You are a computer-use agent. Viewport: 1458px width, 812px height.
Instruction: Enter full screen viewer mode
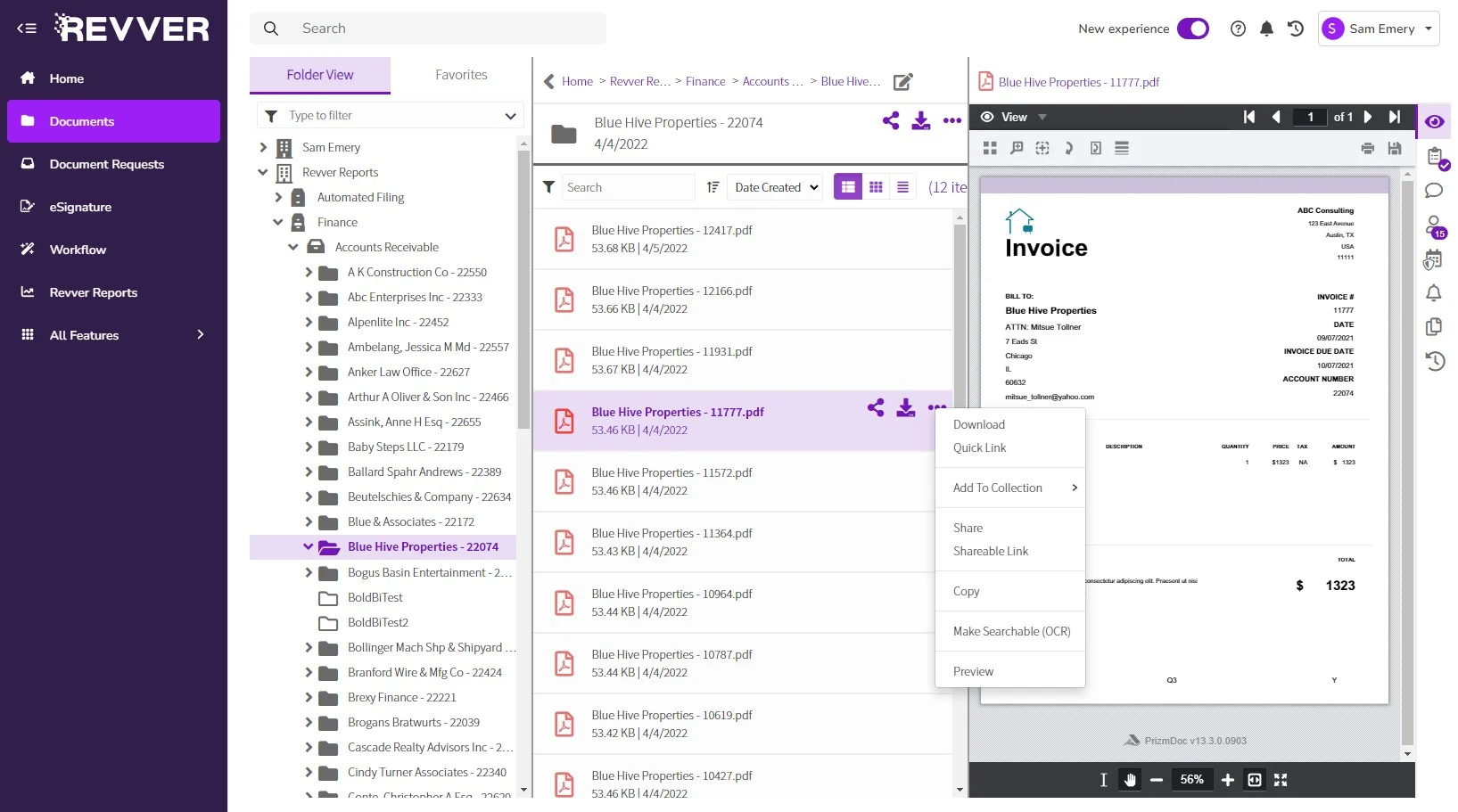[x=1281, y=780]
